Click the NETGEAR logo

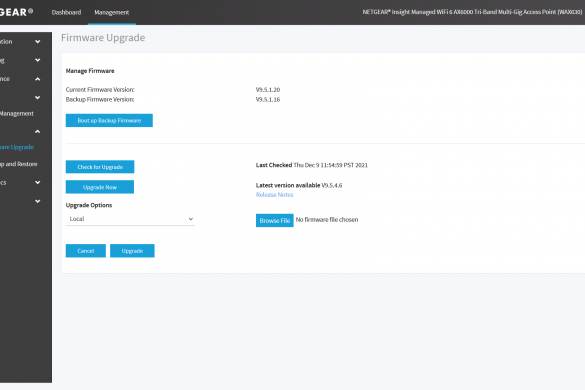coord(16,12)
